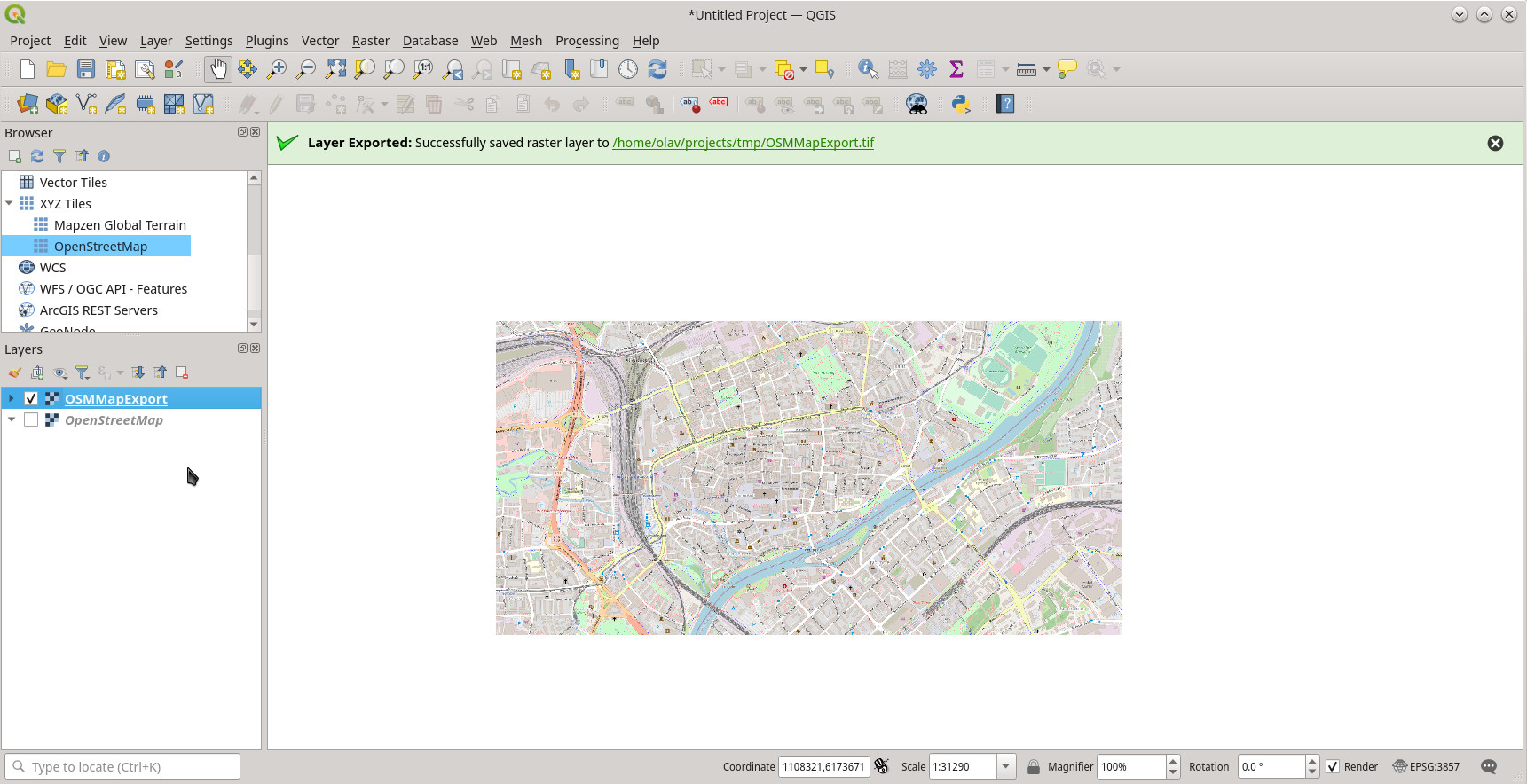1527x784 pixels.
Task: Refresh the Browser panel
Action: point(37,156)
